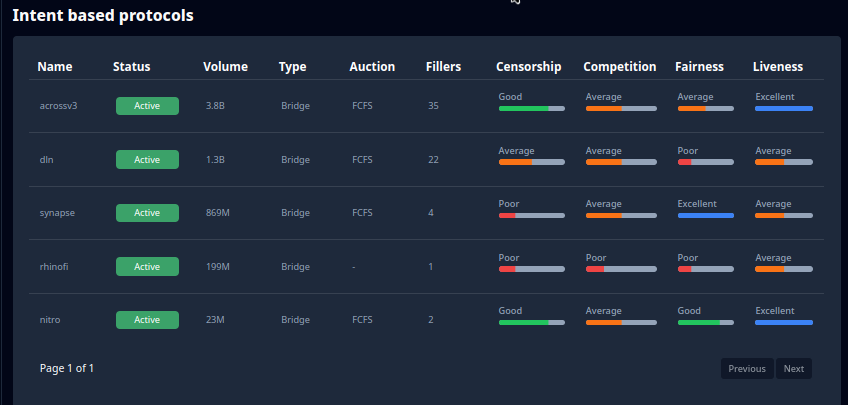848x405 pixels.
Task: Select the dln protocol name
Action: click(x=47, y=160)
